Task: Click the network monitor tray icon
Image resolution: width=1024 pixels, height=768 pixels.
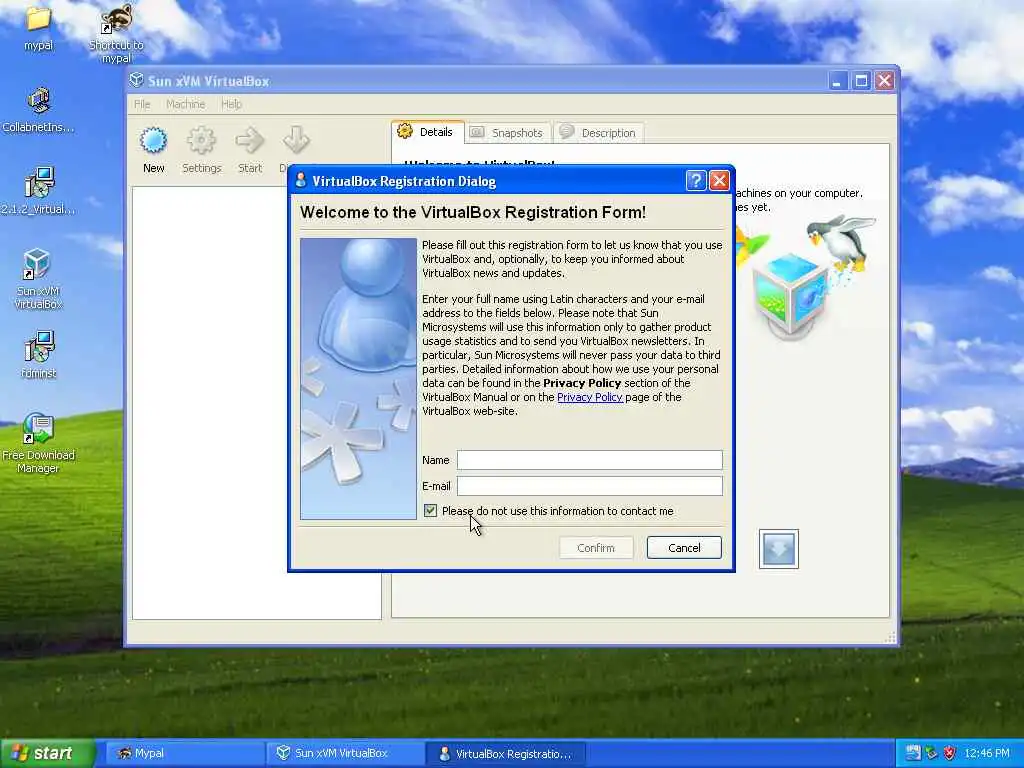Action: coord(931,753)
